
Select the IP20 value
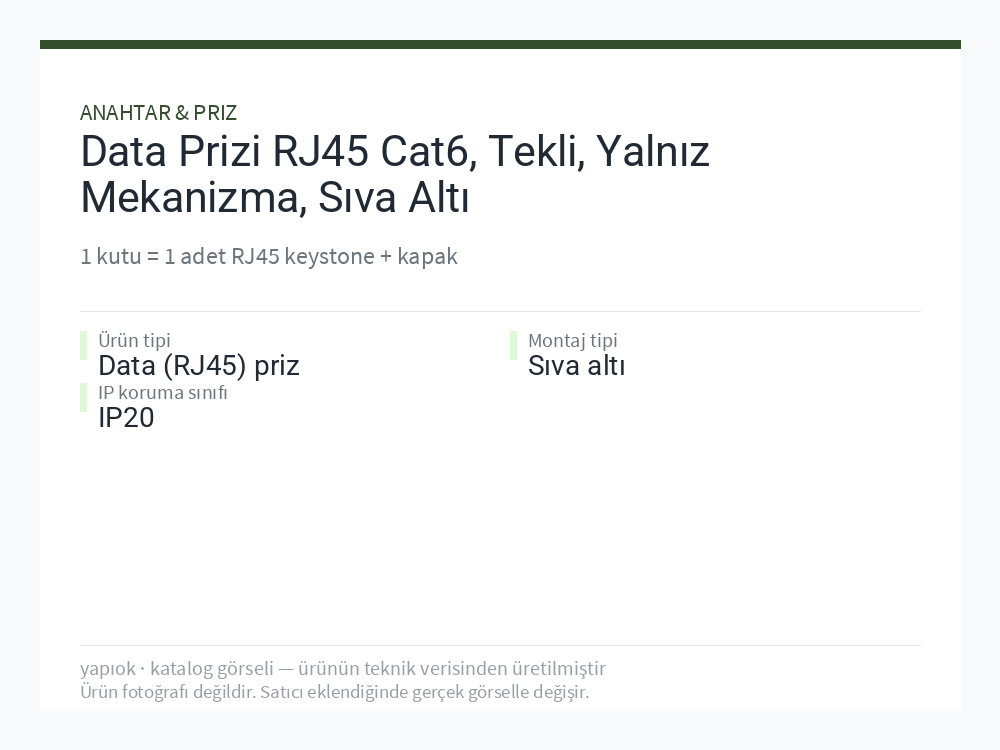pyautogui.click(x=126, y=418)
